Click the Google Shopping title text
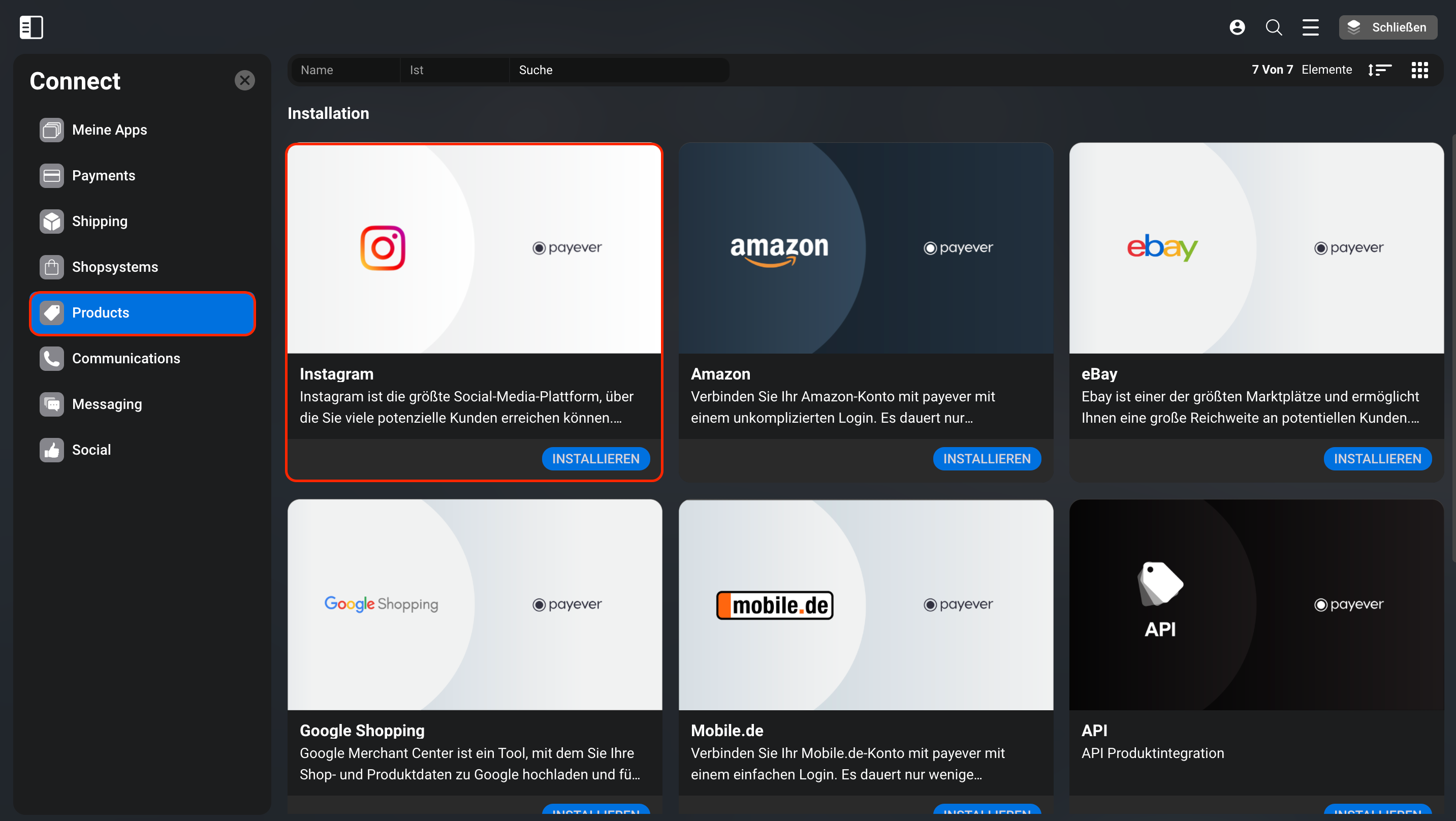 (x=362, y=731)
